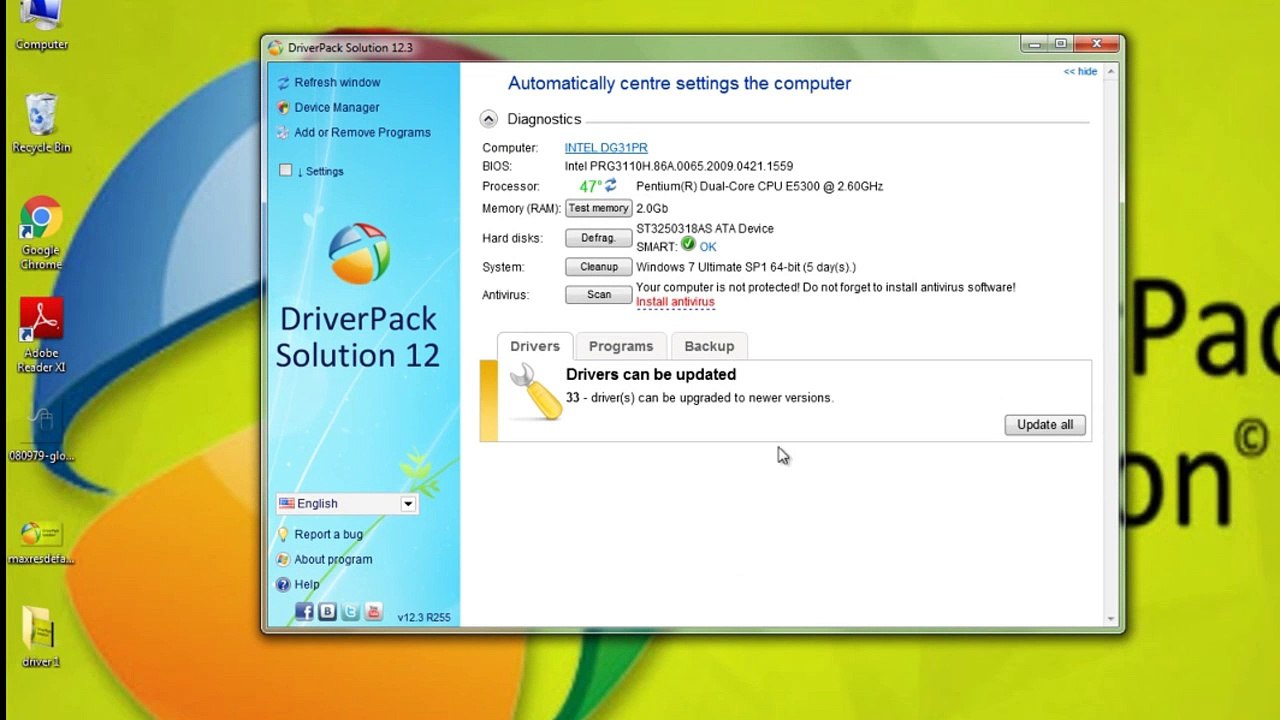
Task: Enable the Settings checkbox
Action: 286,170
